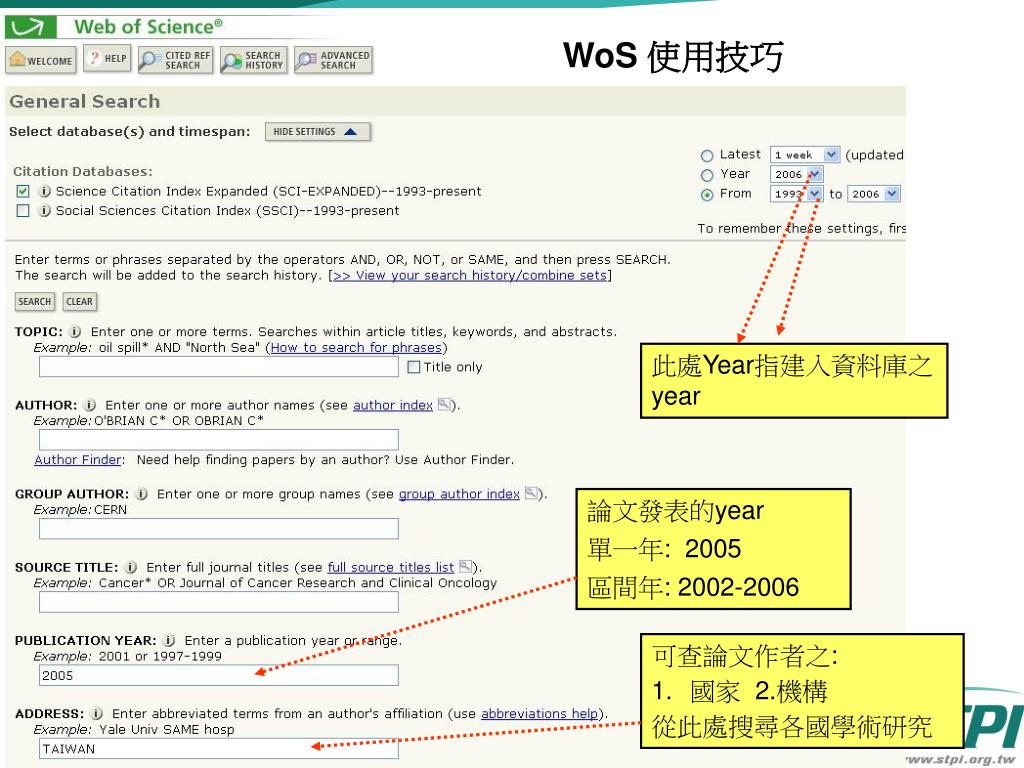
Task: Open Advanced Search
Action: [333, 60]
